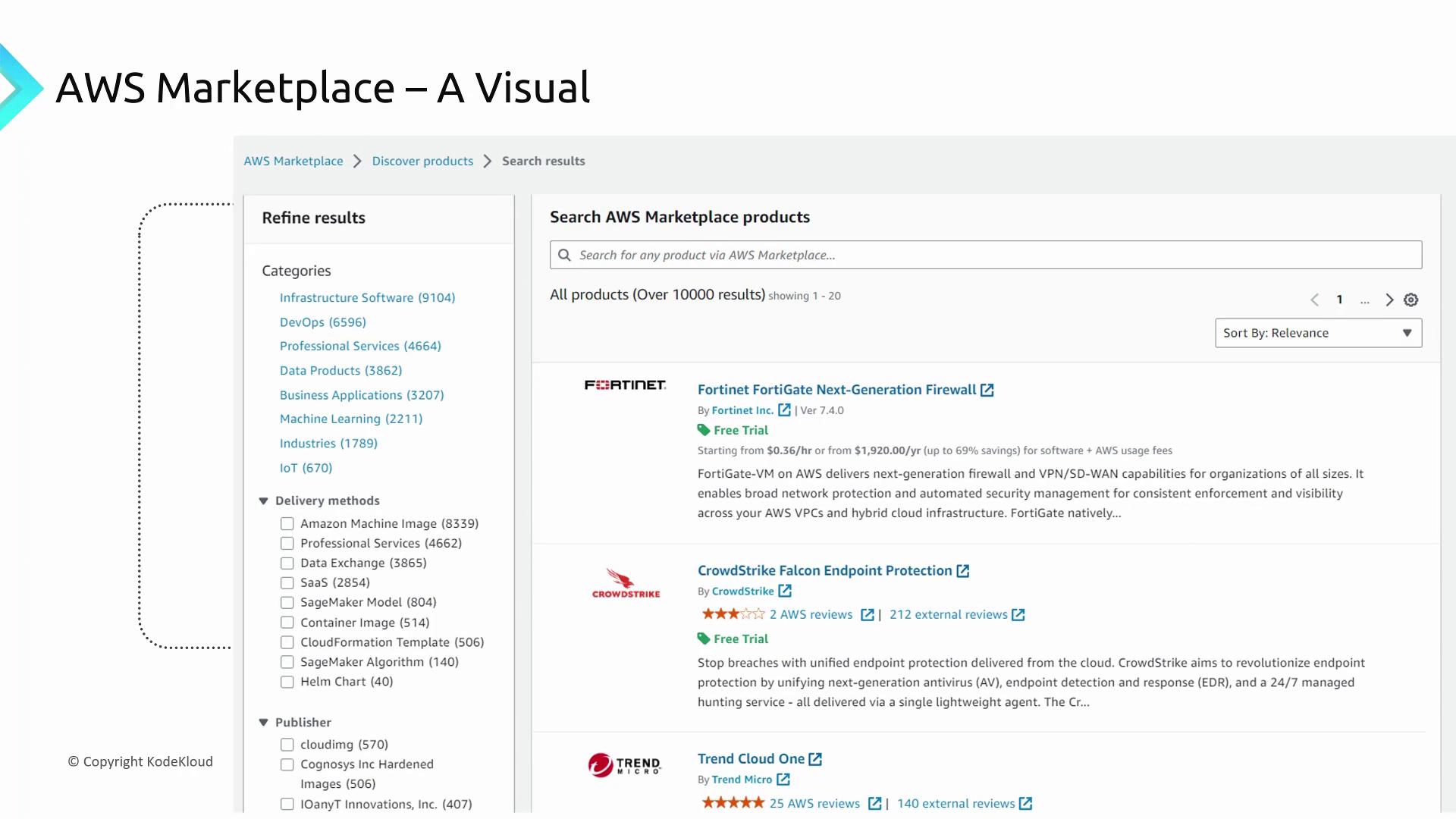Go to next results page arrow
Viewport: 1456px width, 819px height.
click(1389, 300)
